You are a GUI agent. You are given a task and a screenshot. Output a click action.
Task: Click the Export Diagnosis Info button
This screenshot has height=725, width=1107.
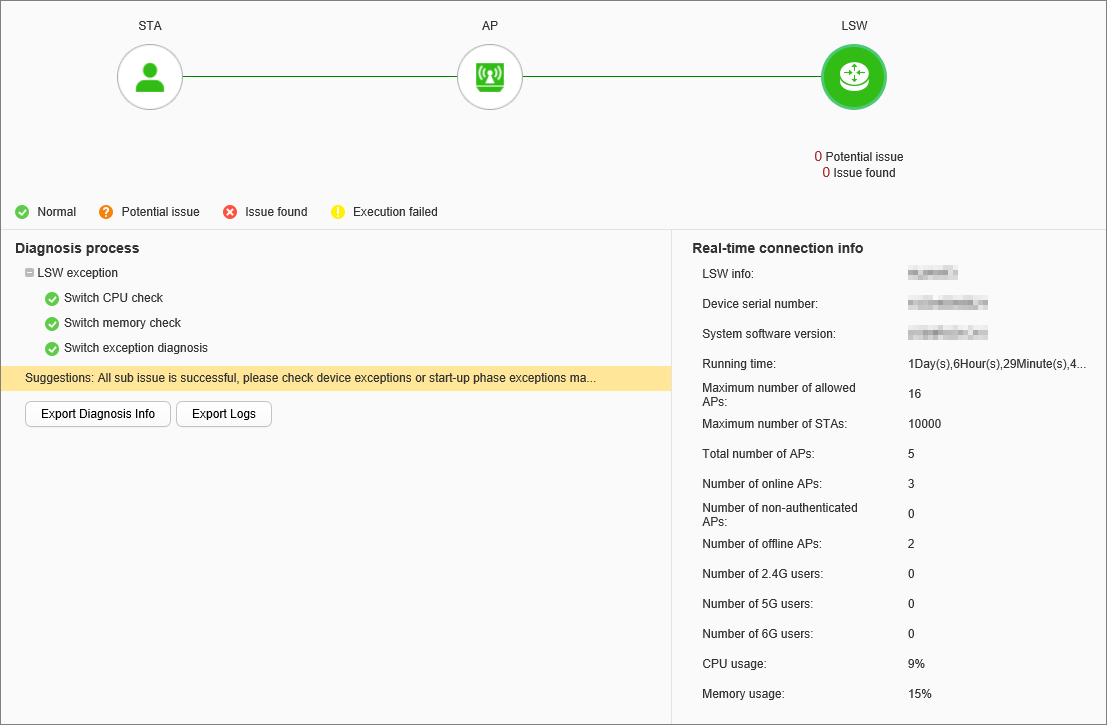pyautogui.click(x=98, y=414)
